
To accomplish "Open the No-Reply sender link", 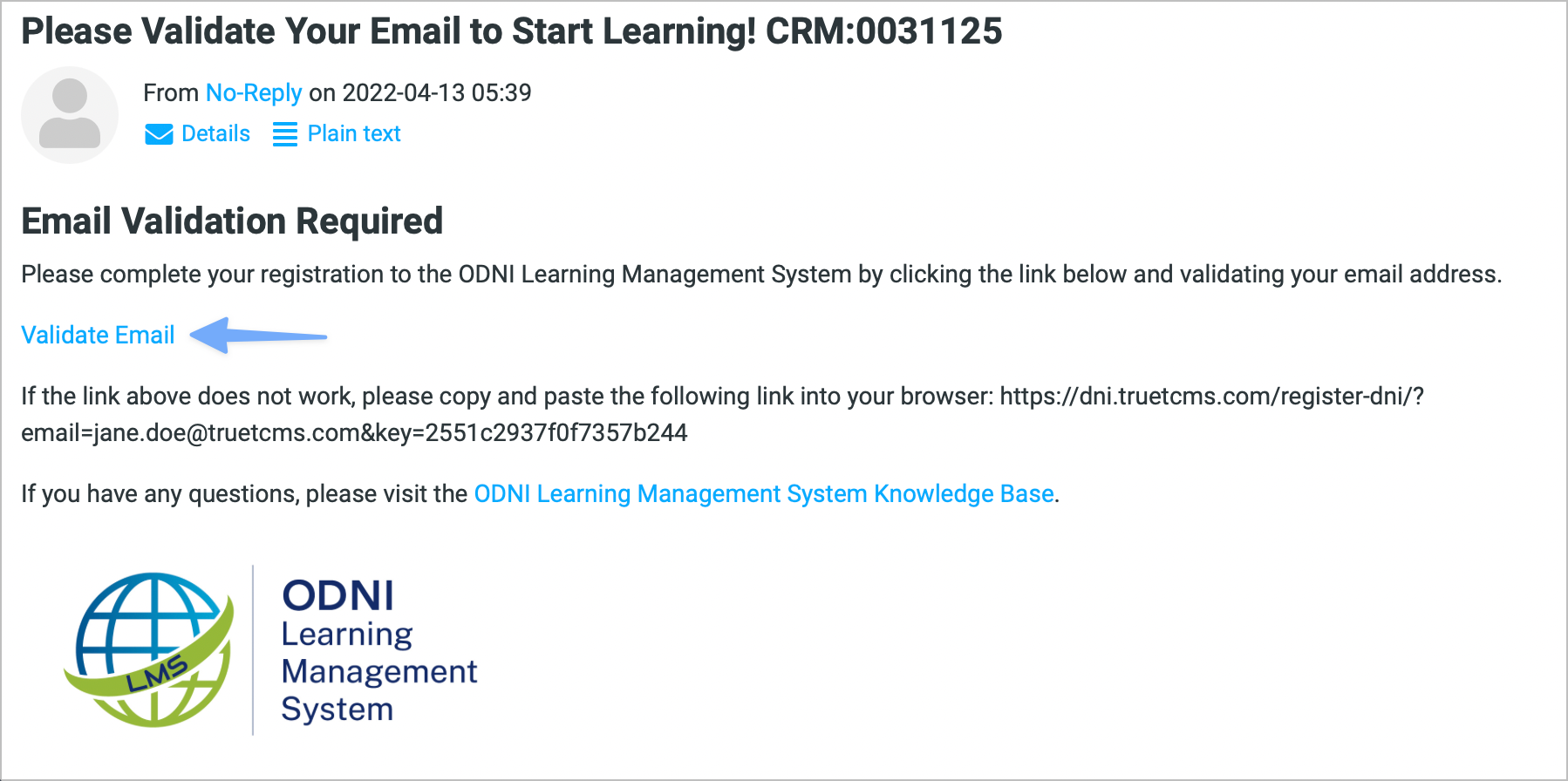I will coord(254,92).
